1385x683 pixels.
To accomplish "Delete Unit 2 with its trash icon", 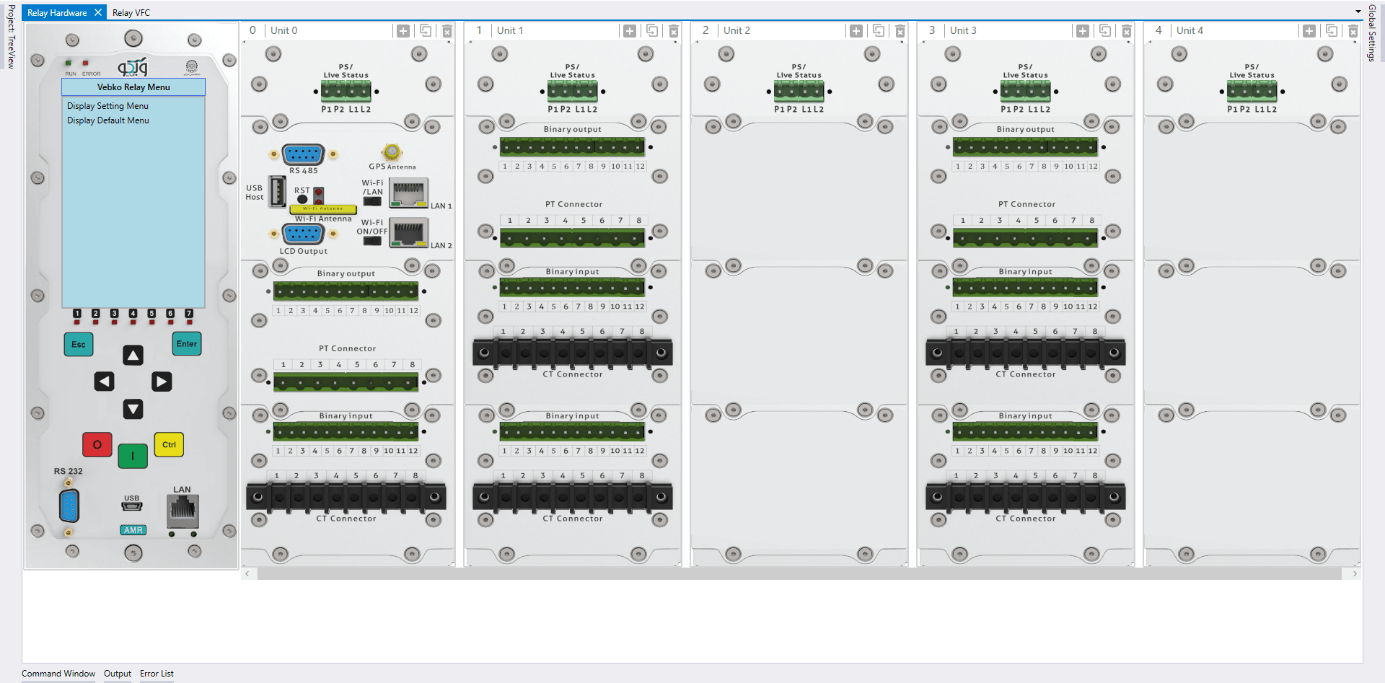I will (900, 31).
